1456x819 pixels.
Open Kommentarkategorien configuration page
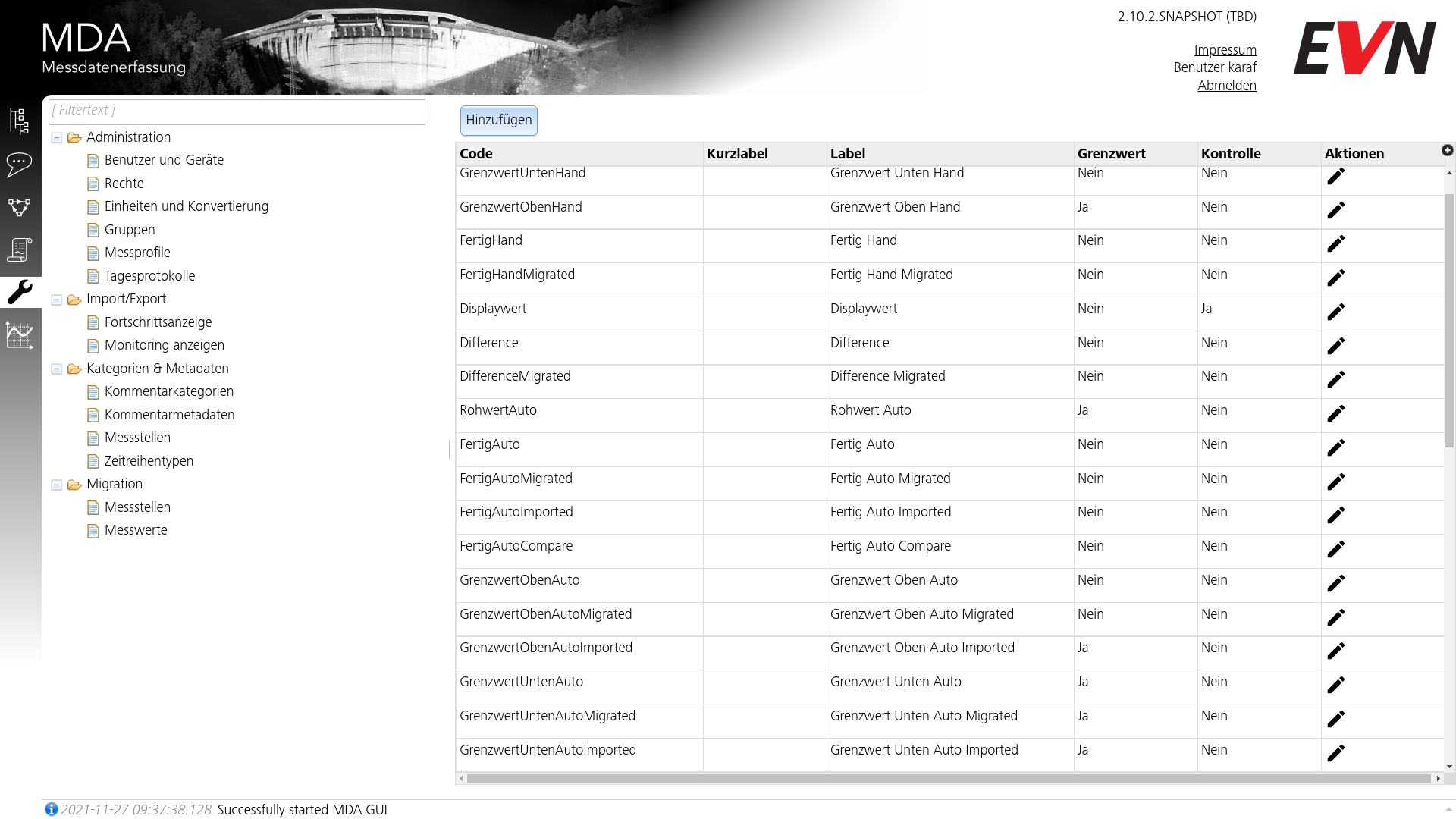pos(170,391)
